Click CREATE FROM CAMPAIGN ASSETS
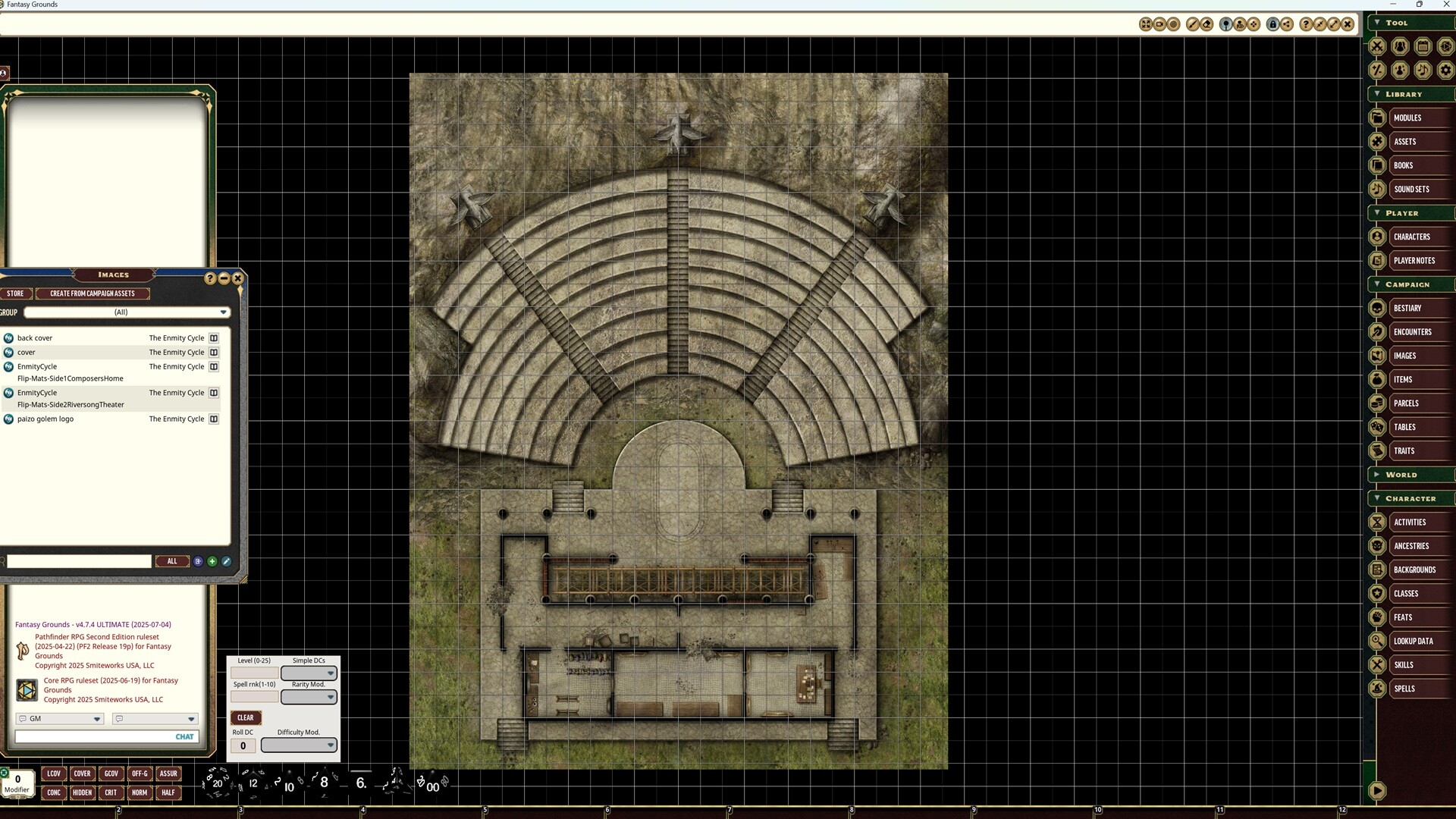This screenshot has height=819, width=1456. click(93, 293)
